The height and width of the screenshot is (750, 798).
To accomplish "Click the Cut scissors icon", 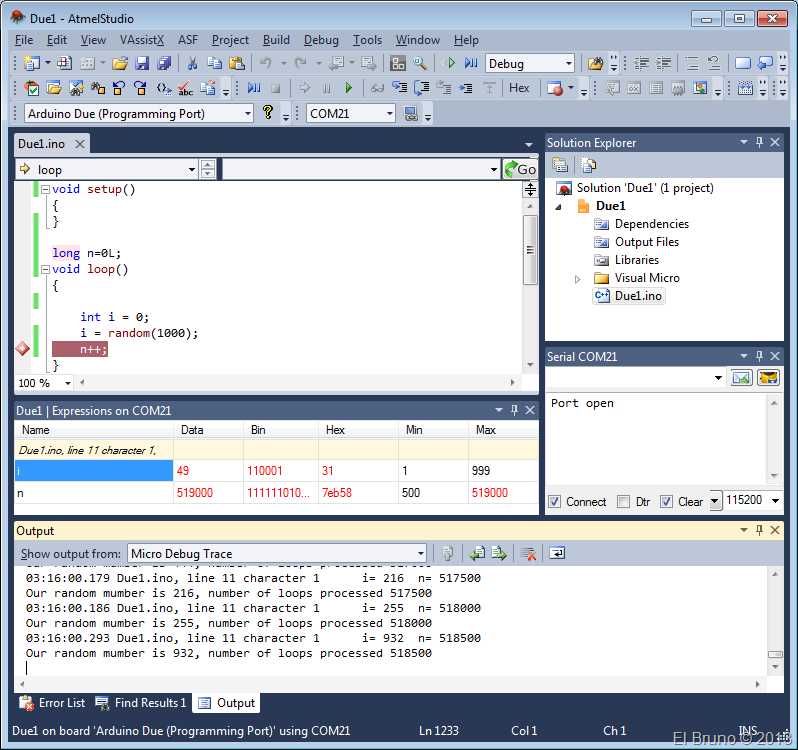I will click(191, 63).
